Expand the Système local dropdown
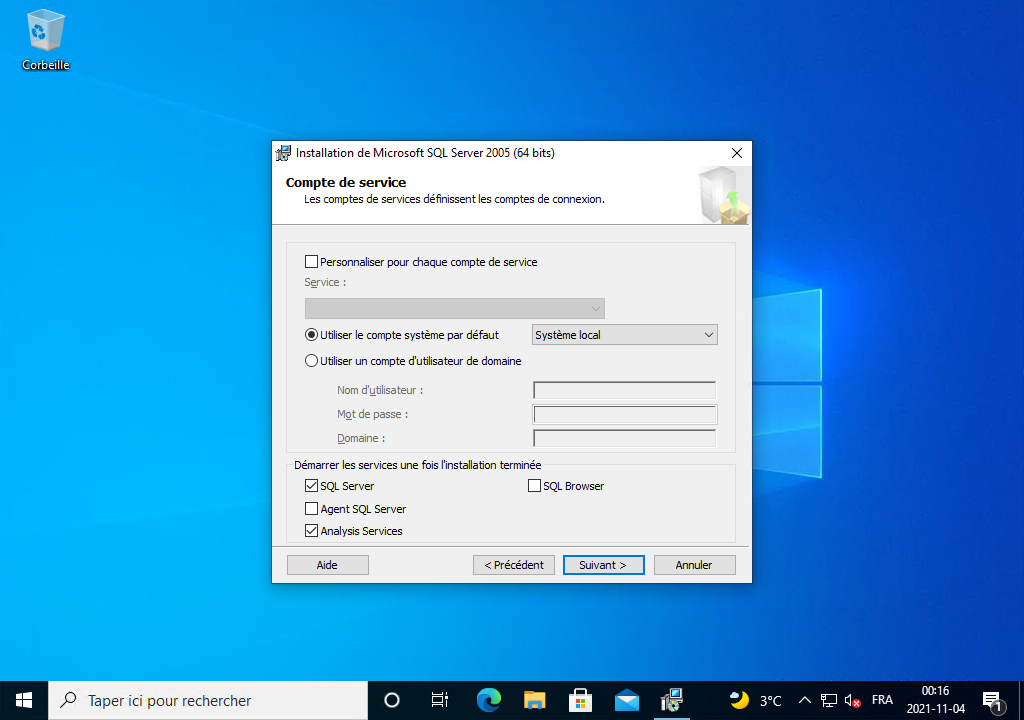 (x=625, y=335)
